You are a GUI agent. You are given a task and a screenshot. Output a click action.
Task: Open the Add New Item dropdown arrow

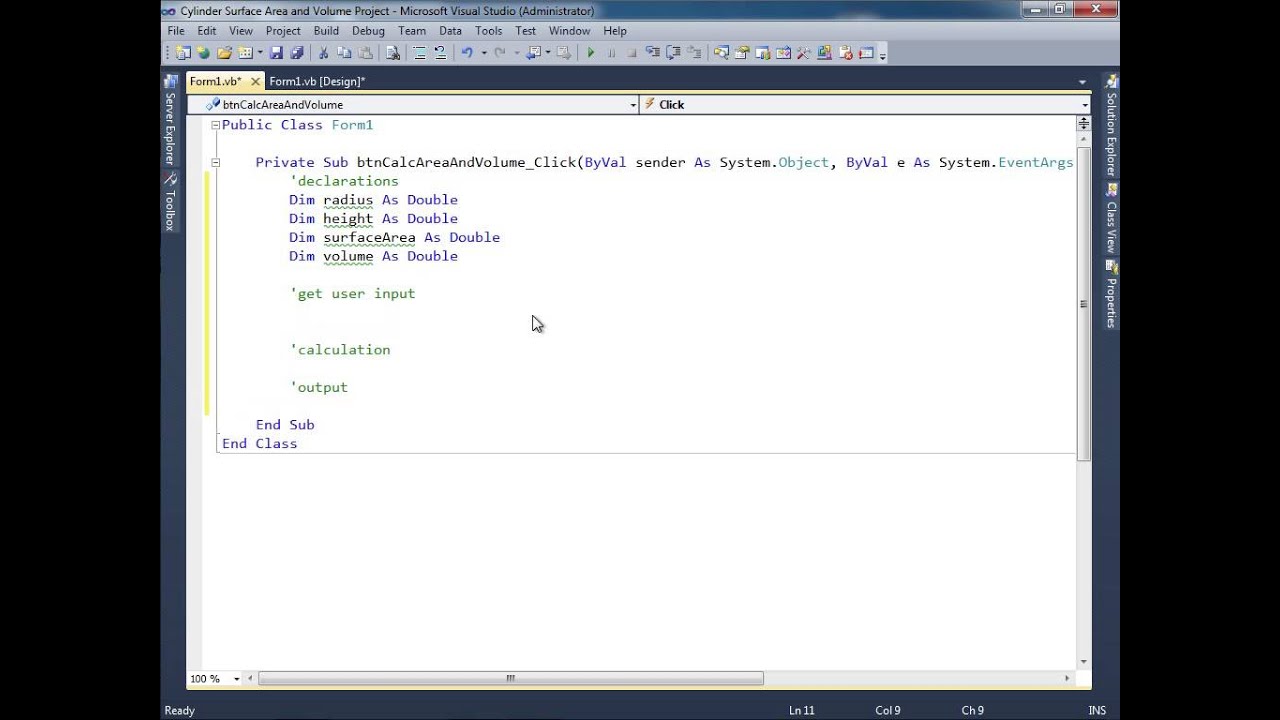pos(260,52)
